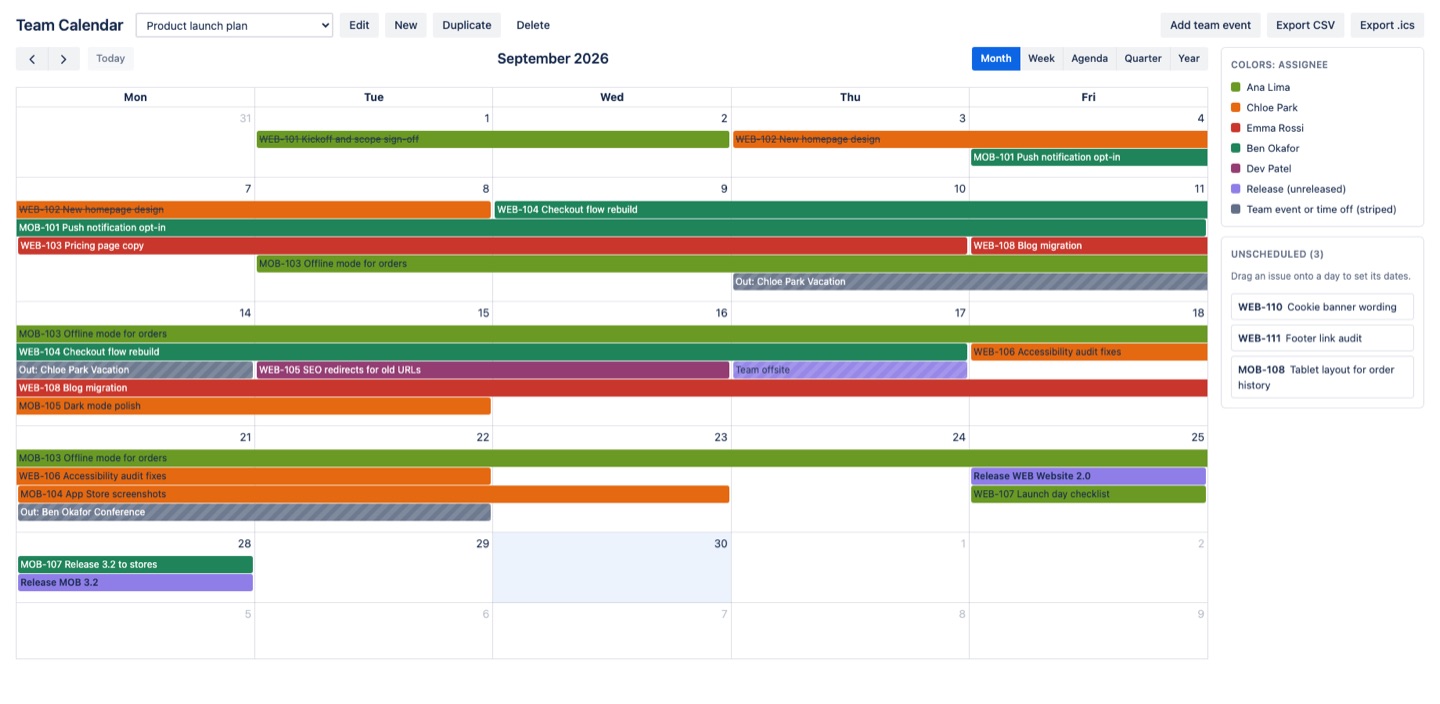Open MOB-105 Dark mode polish event
The height and width of the screenshot is (704, 1440).
click(x=254, y=406)
